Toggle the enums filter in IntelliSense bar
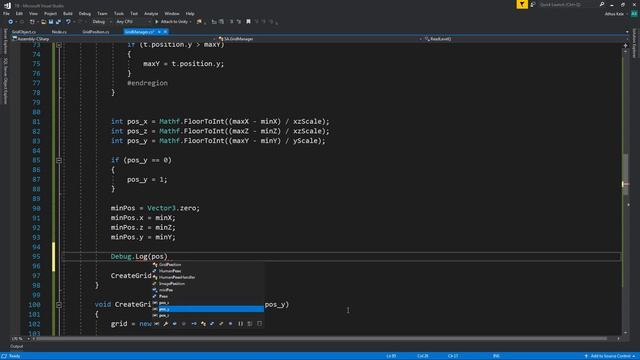Image resolution: width=640 pixels, height=360 pixels. 221,324
